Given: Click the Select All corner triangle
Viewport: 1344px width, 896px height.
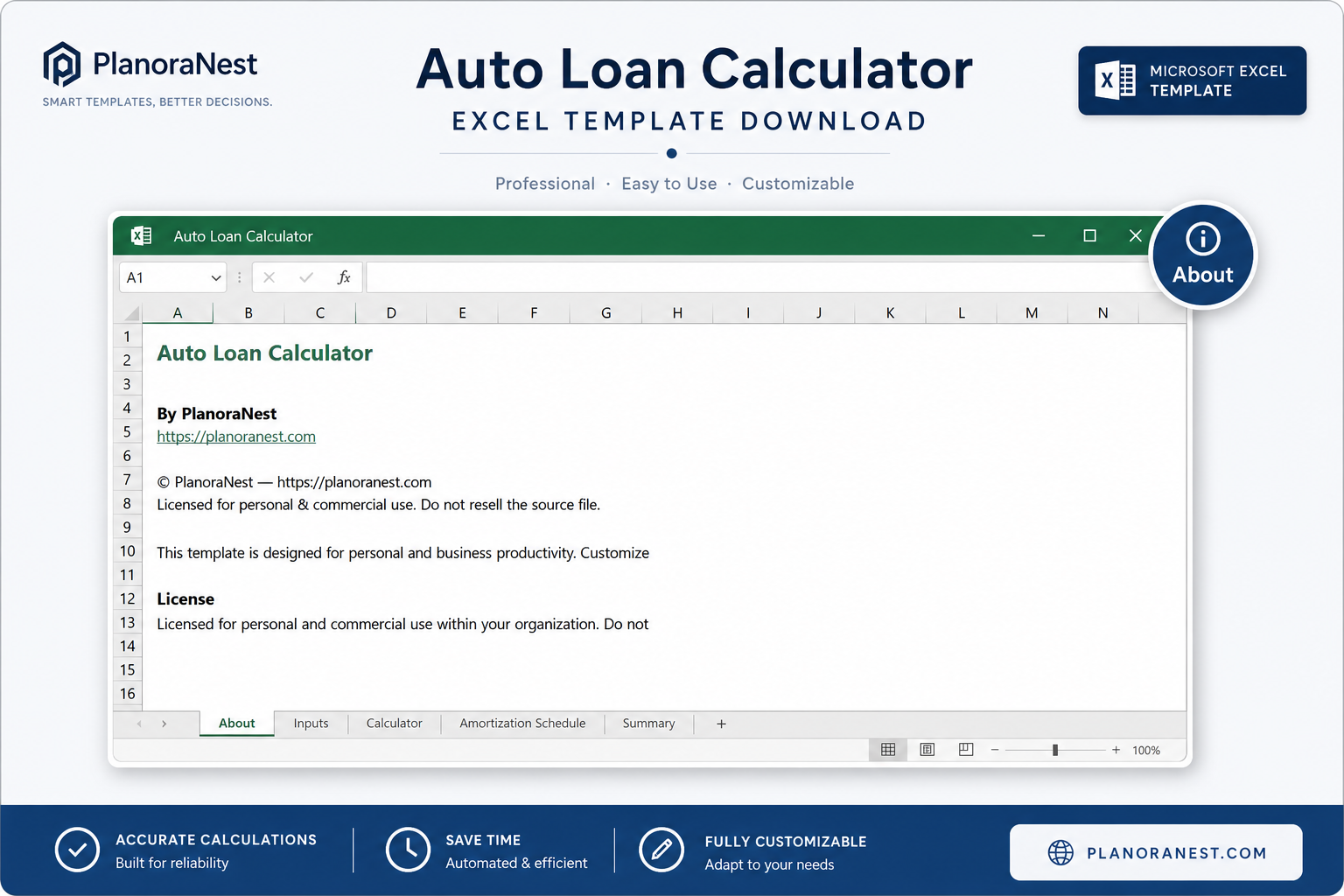Looking at the screenshot, I should [131, 313].
